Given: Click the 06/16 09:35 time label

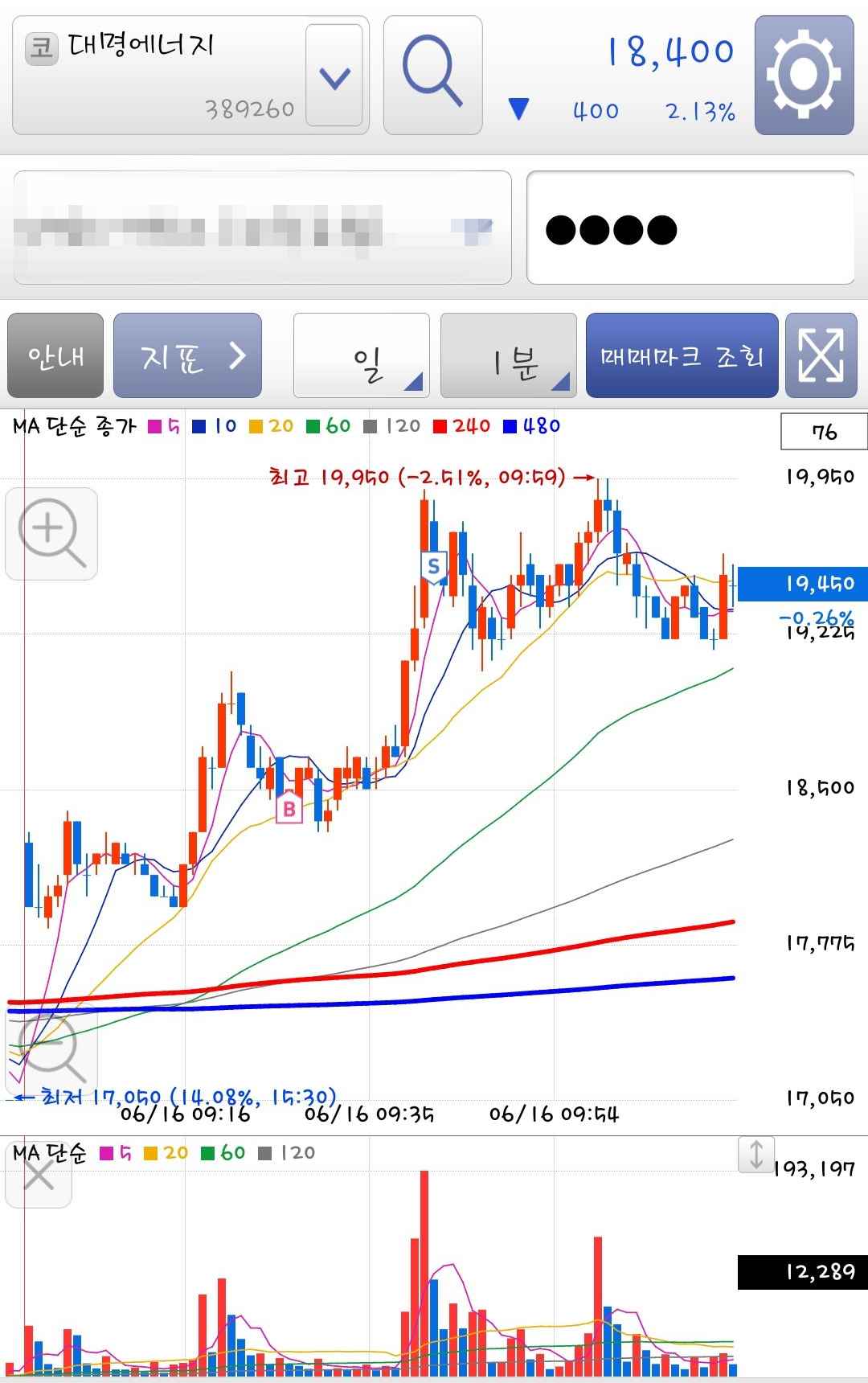Looking at the screenshot, I should pyautogui.click(x=370, y=1114).
